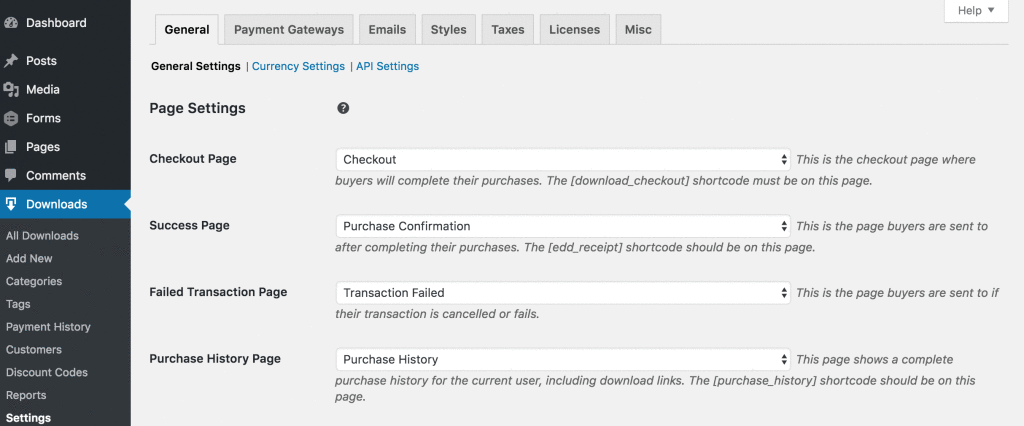Go to the API Settings link
The height and width of the screenshot is (426, 1024).
pos(387,67)
